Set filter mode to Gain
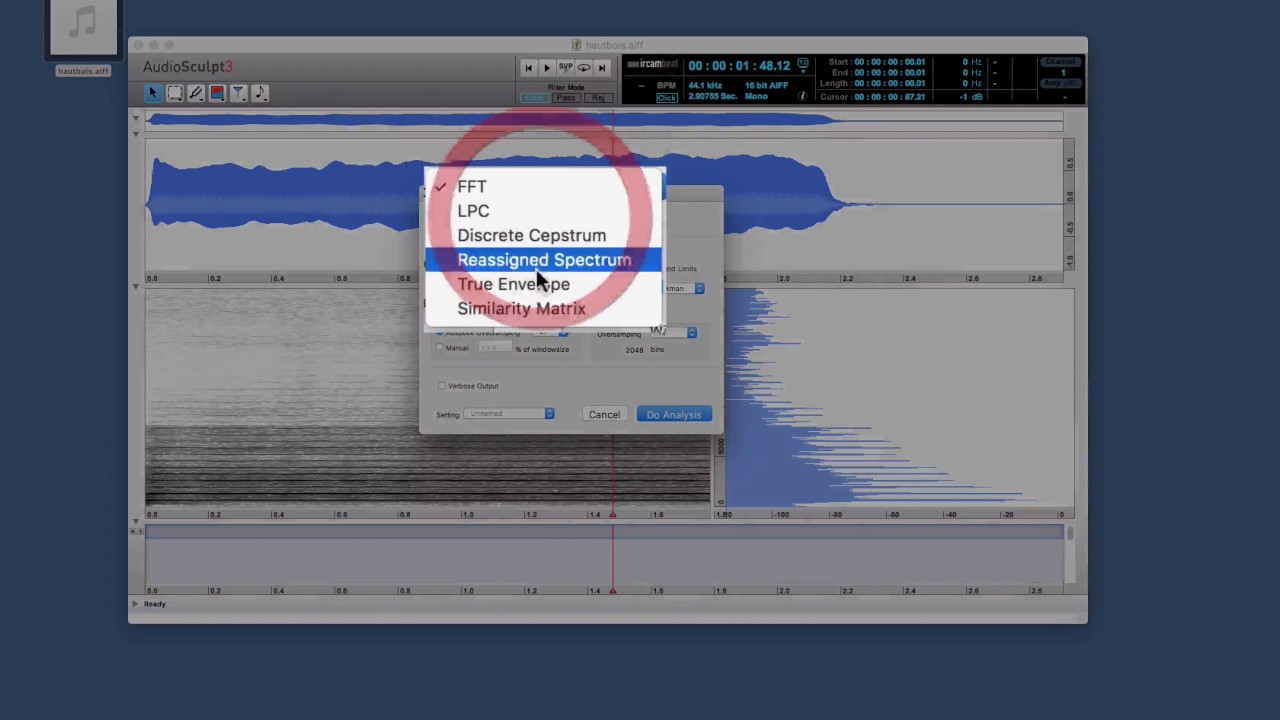This screenshot has height=720, width=1280. point(534,98)
